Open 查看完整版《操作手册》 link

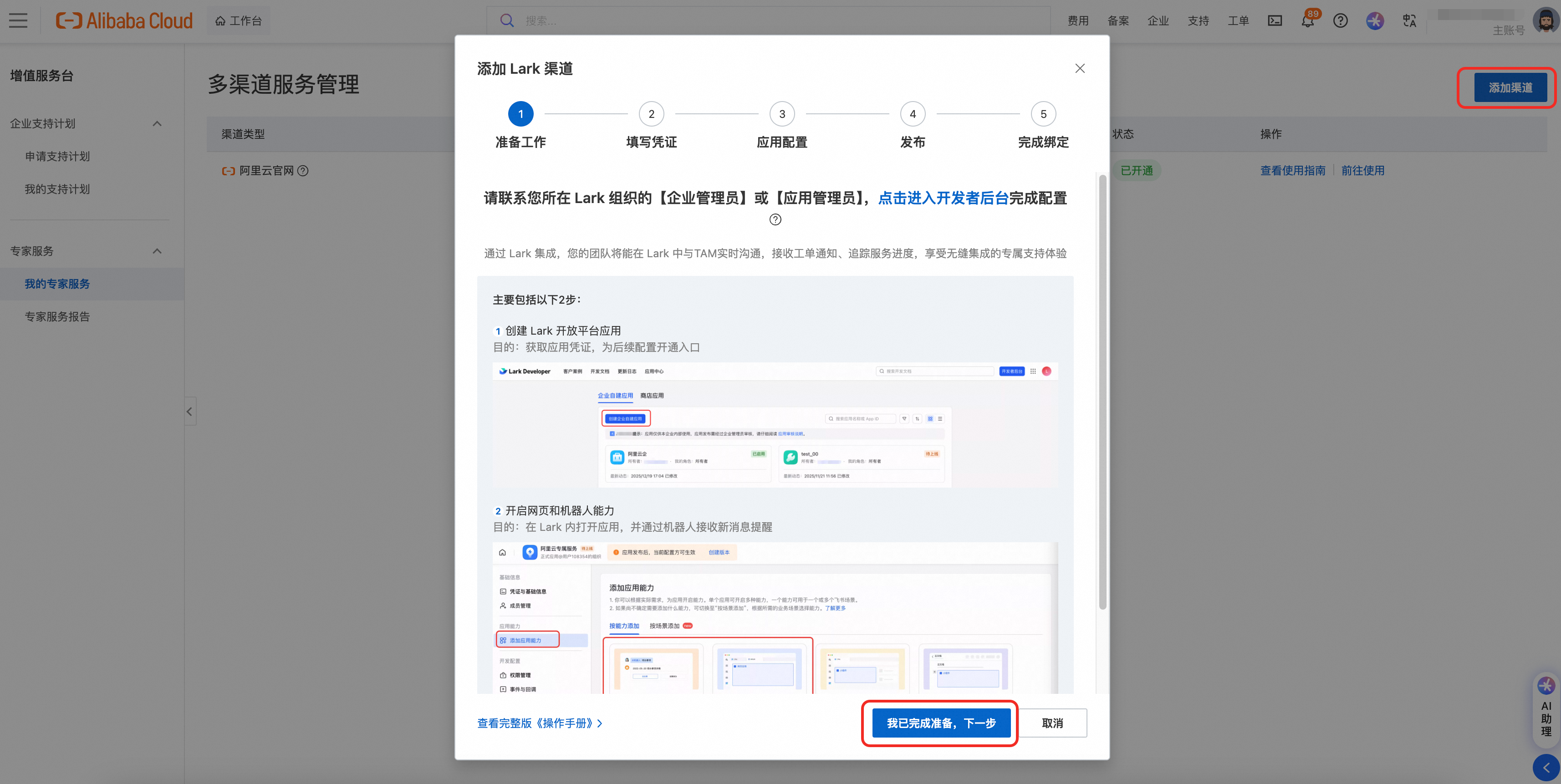[x=539, y=723]
